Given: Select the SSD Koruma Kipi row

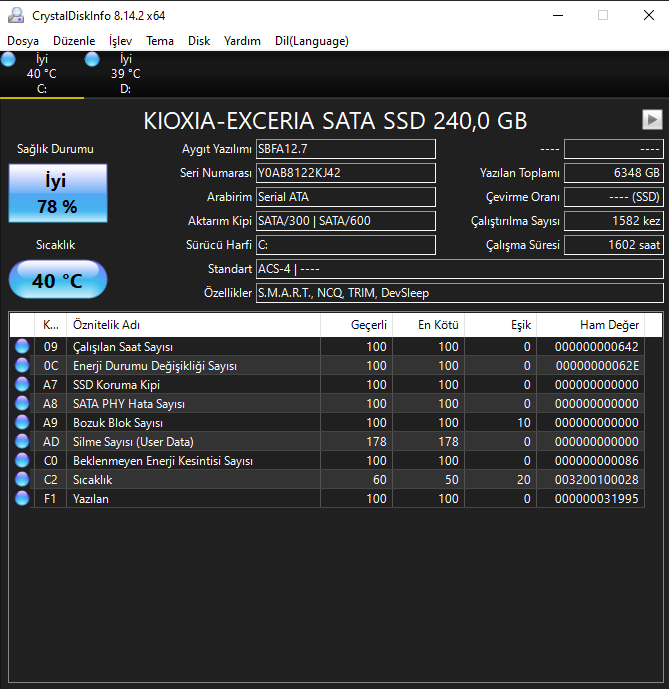Looking at the screenshot, I should tap(327, 384).
